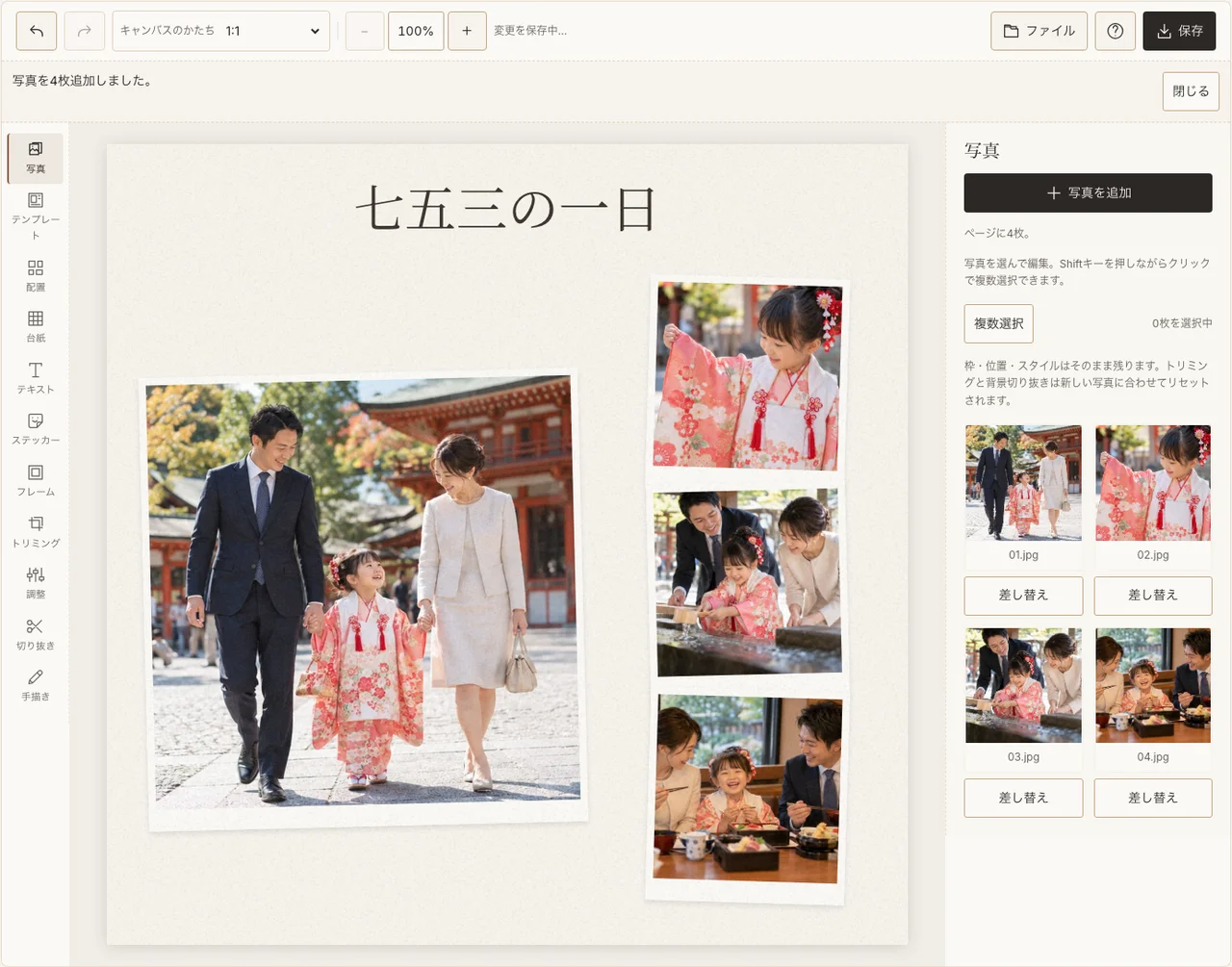
Task: Select the 04.jpg thumbnail in the panel
Action: [x=1153, y=685]
